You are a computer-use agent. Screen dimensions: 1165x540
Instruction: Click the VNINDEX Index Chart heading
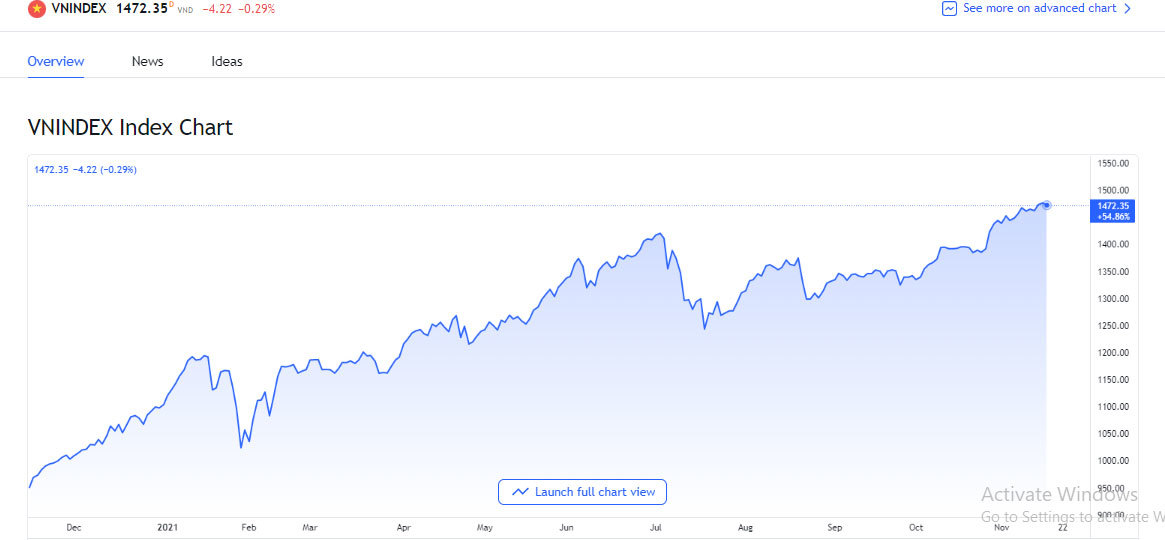click(130, 128)
